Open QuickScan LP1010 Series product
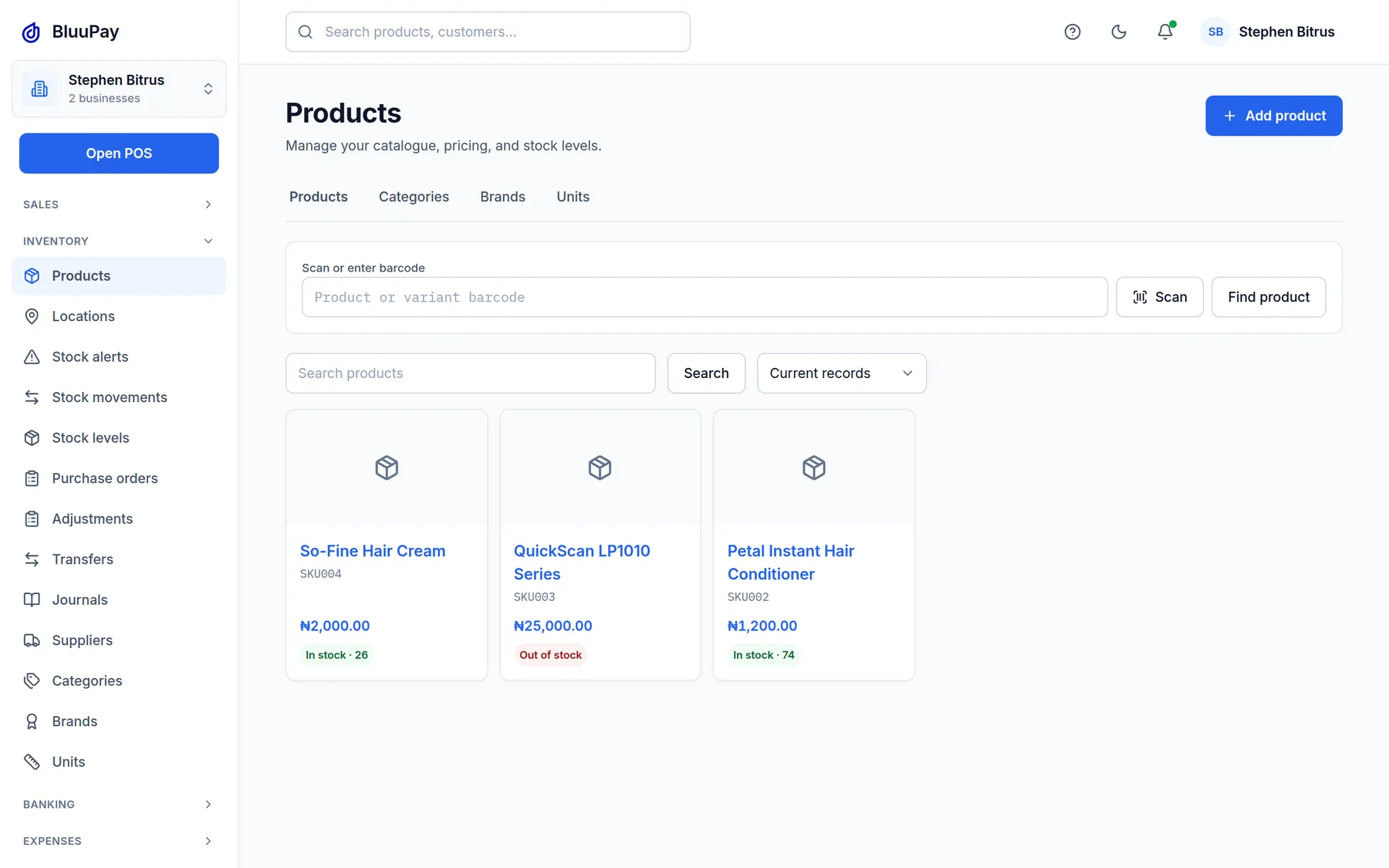Screen dimensions: 1389x868 point(582,562)
